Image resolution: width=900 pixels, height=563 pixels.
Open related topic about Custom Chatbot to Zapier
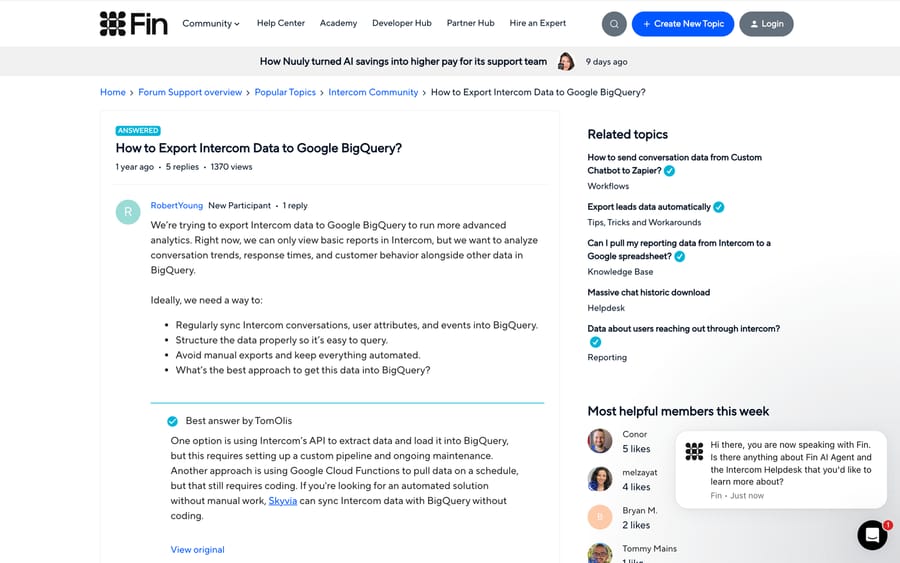click(x=674, y=164)
